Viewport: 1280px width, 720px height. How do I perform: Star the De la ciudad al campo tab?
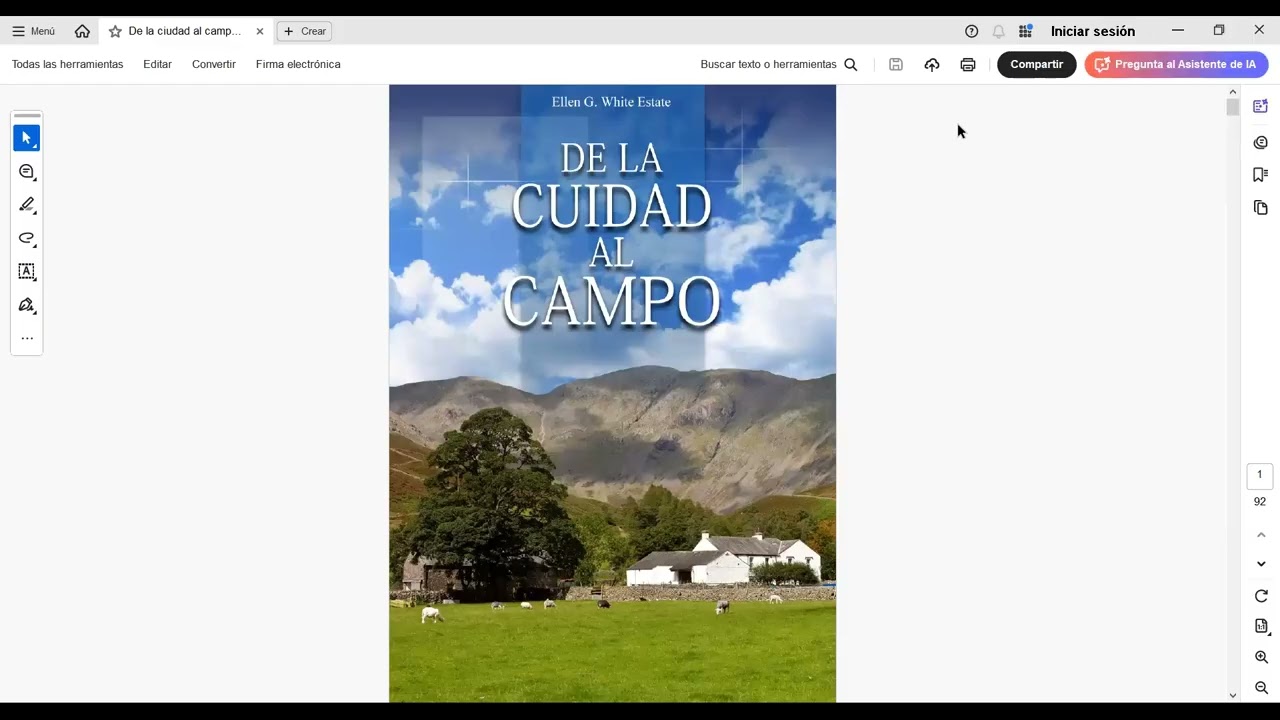click(x=115, y=31)
